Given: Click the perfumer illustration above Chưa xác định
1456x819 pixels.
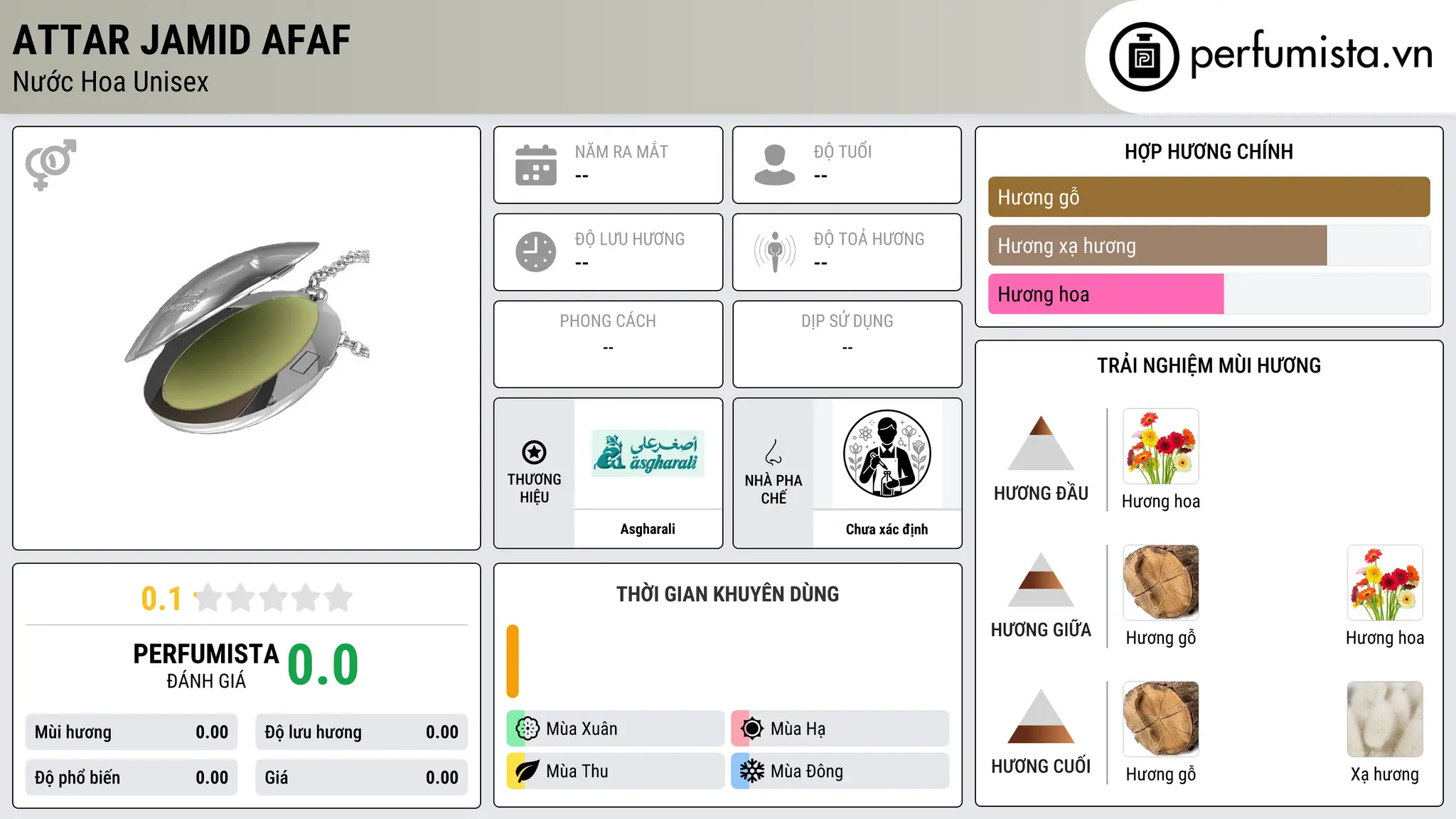Looking at the screenshot, I should click(887, 454).
